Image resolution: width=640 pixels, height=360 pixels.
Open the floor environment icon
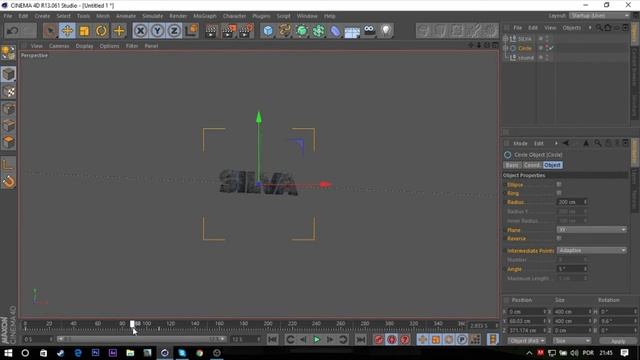pos(352,31)
